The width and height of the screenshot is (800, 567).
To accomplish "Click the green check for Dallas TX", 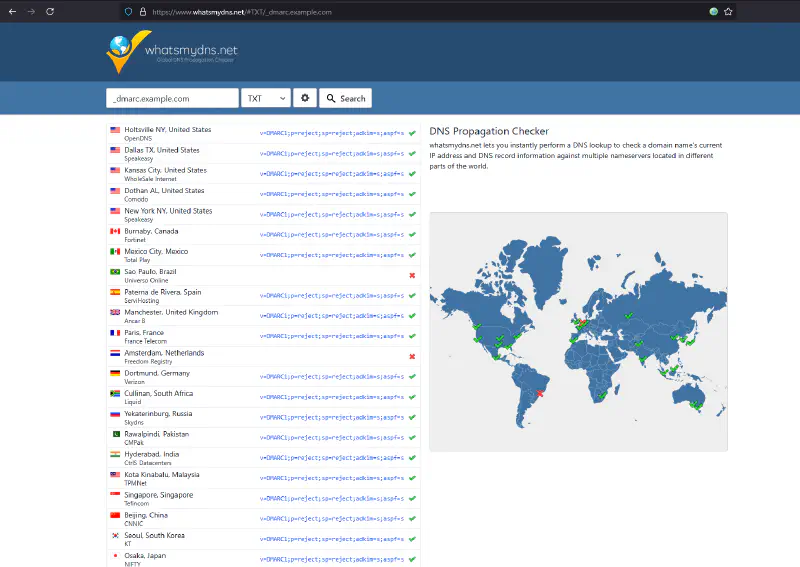I will tap(412, 154).
